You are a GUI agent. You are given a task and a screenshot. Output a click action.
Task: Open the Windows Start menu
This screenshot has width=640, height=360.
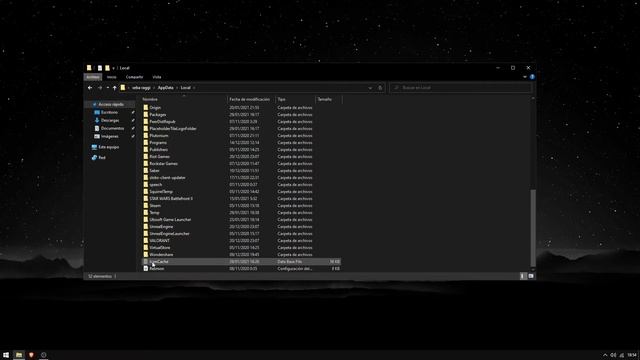[x=6, y=355]
